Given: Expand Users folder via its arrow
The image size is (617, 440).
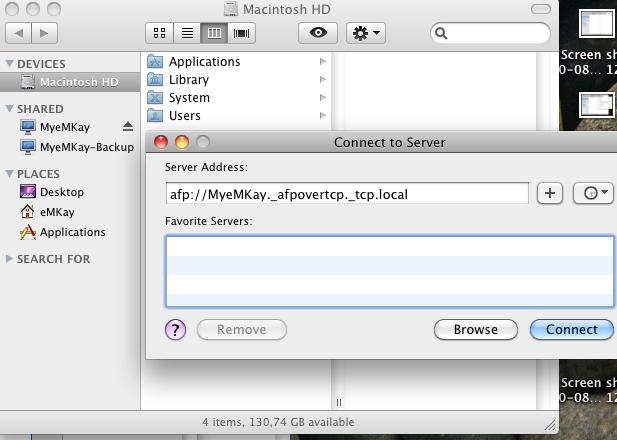Looking at the screenshot, I should (323, 116).
